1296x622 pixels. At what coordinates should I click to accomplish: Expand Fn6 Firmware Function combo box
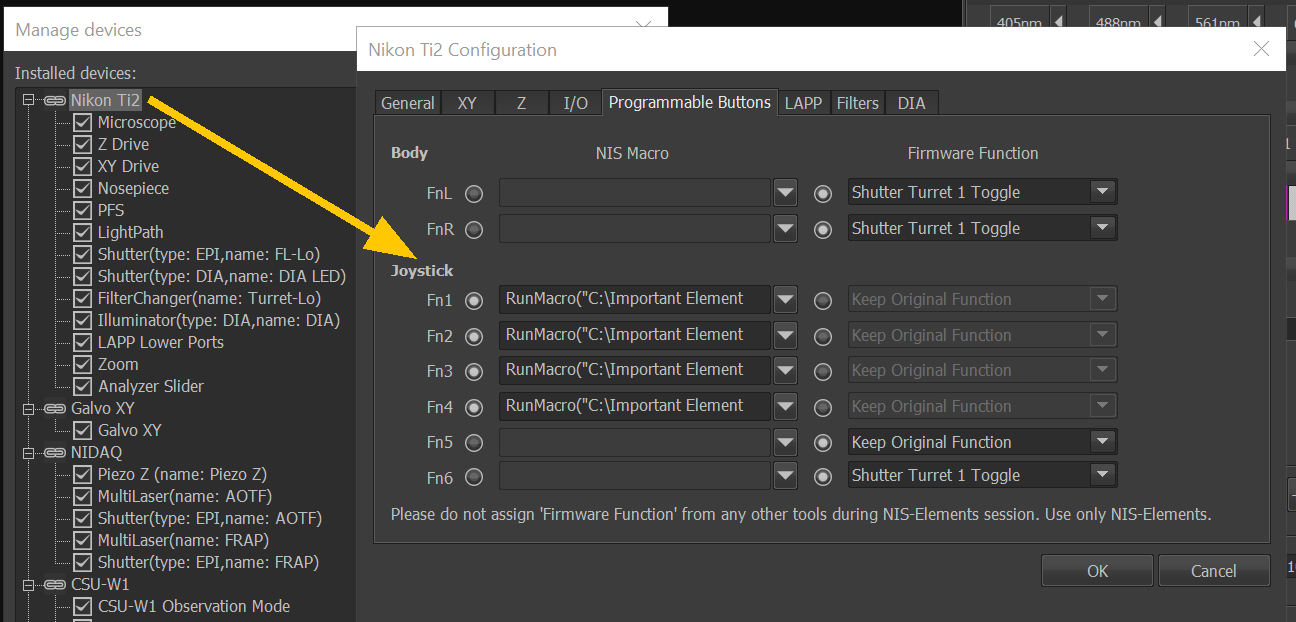(x=1102, y=476)
